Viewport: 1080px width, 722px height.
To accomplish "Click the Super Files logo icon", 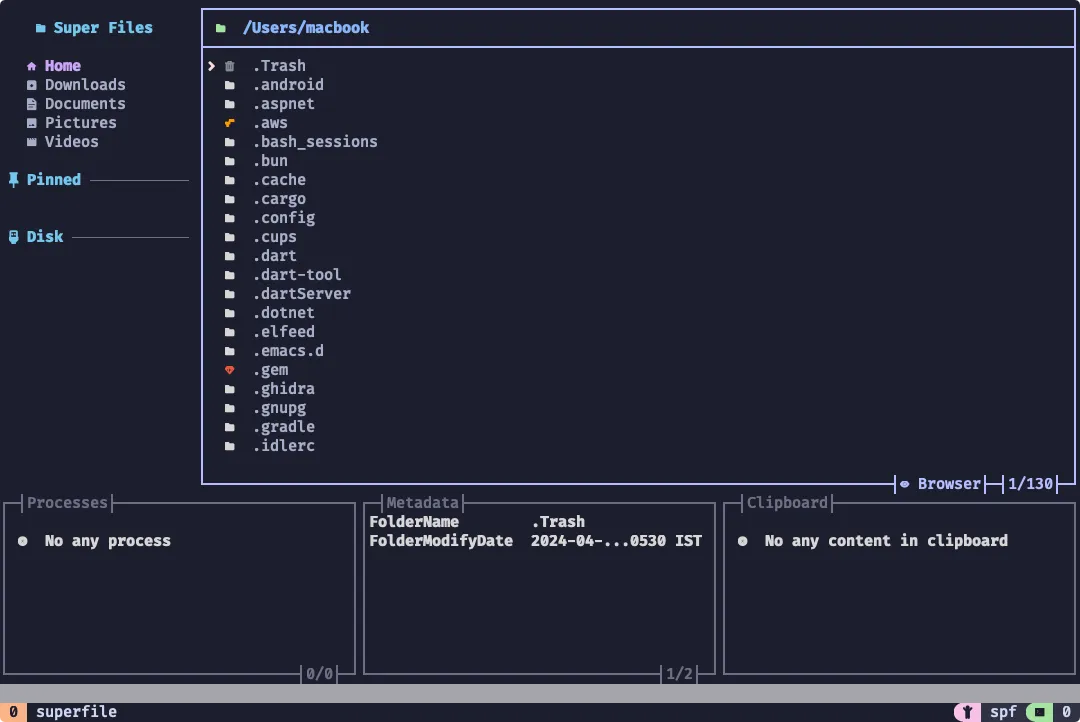I will pos(39,27).
